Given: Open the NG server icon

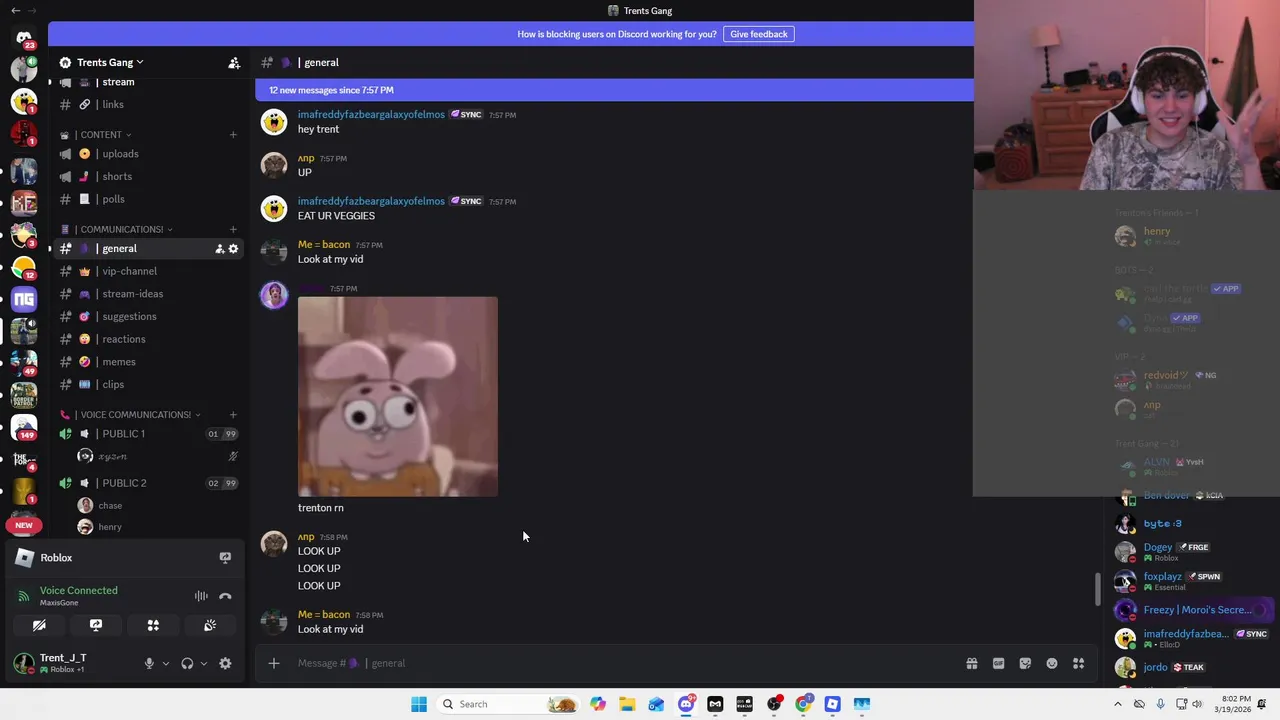Looking at the screenshot, I should coord(24,299).
